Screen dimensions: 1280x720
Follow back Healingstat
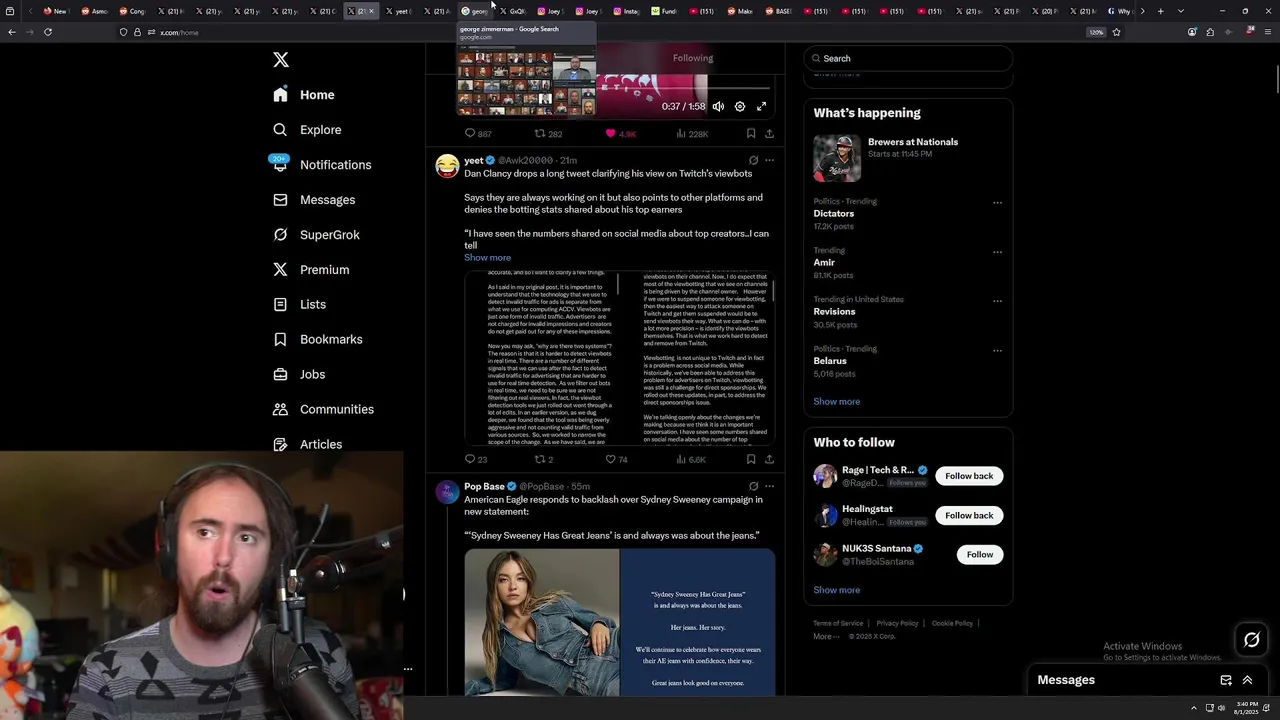click(x=969, y=515)
